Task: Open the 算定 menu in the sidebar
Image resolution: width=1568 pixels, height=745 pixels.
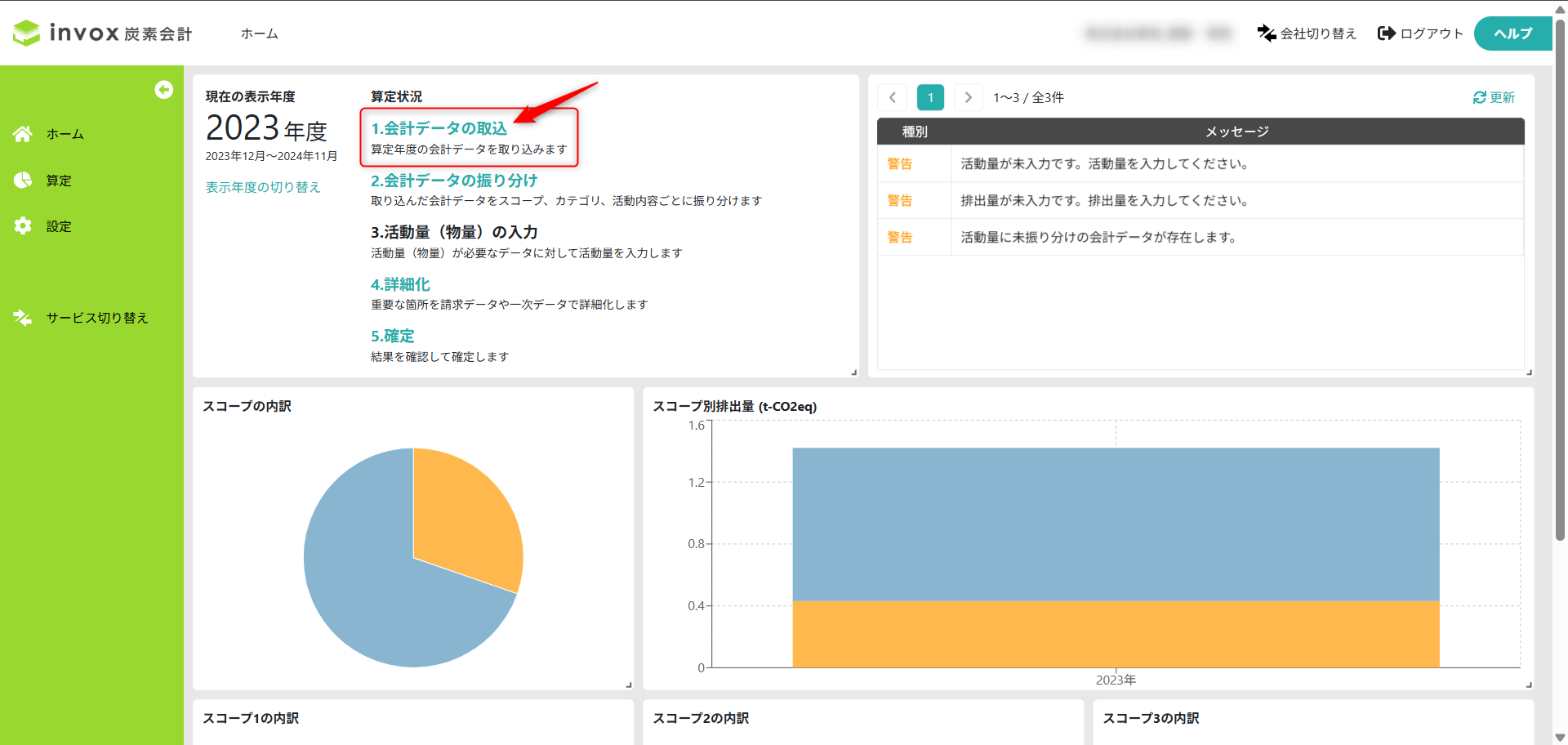Action: [x=59, y=181]
